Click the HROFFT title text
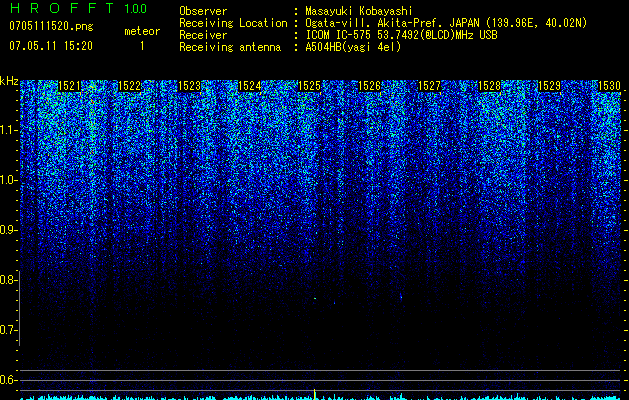This screenshot has width=629, height=400. pyautogui.click(x=62, y=8)
